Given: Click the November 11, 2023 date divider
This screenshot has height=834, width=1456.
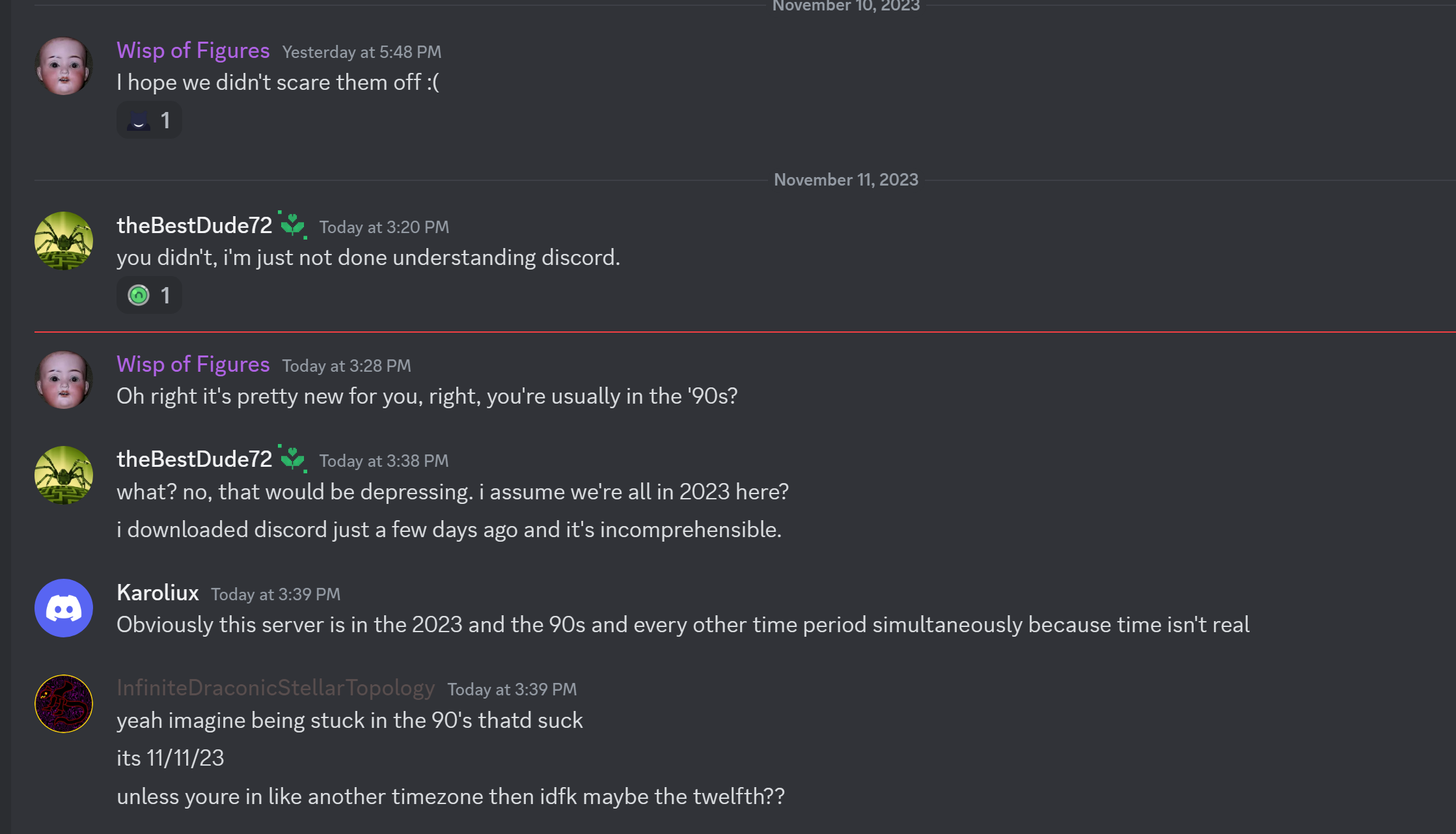Looking at the screenshot, I should [x=845, y=180].
